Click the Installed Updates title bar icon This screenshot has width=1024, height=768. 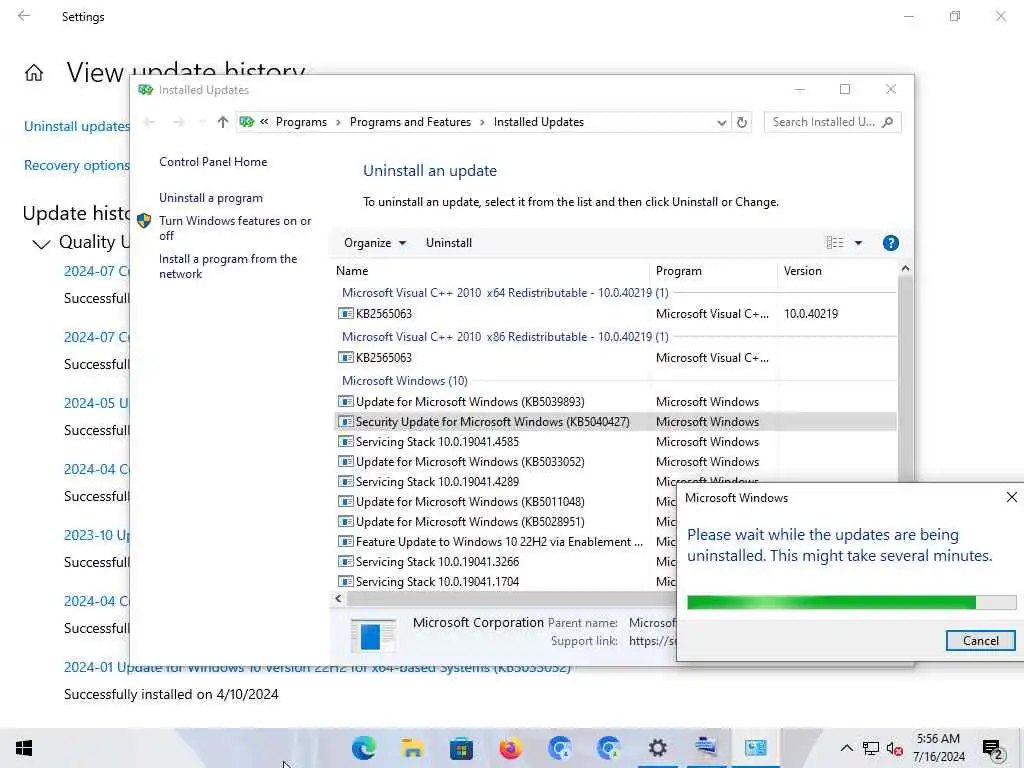[x=146, y=89]
